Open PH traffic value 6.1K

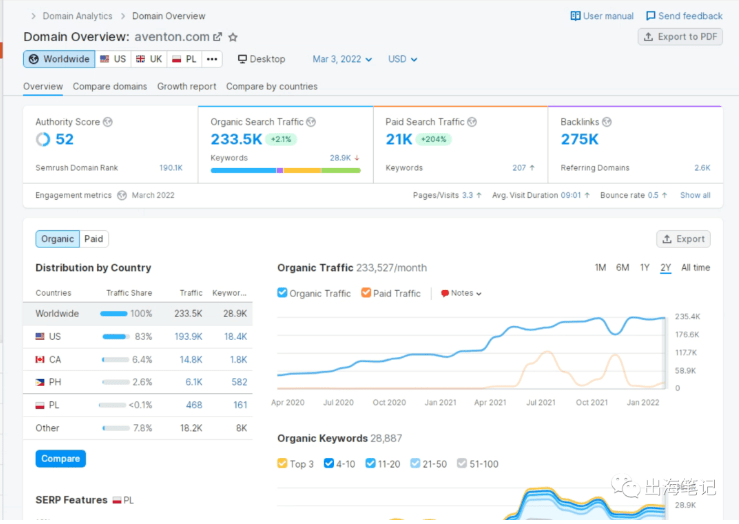(194, 382)
